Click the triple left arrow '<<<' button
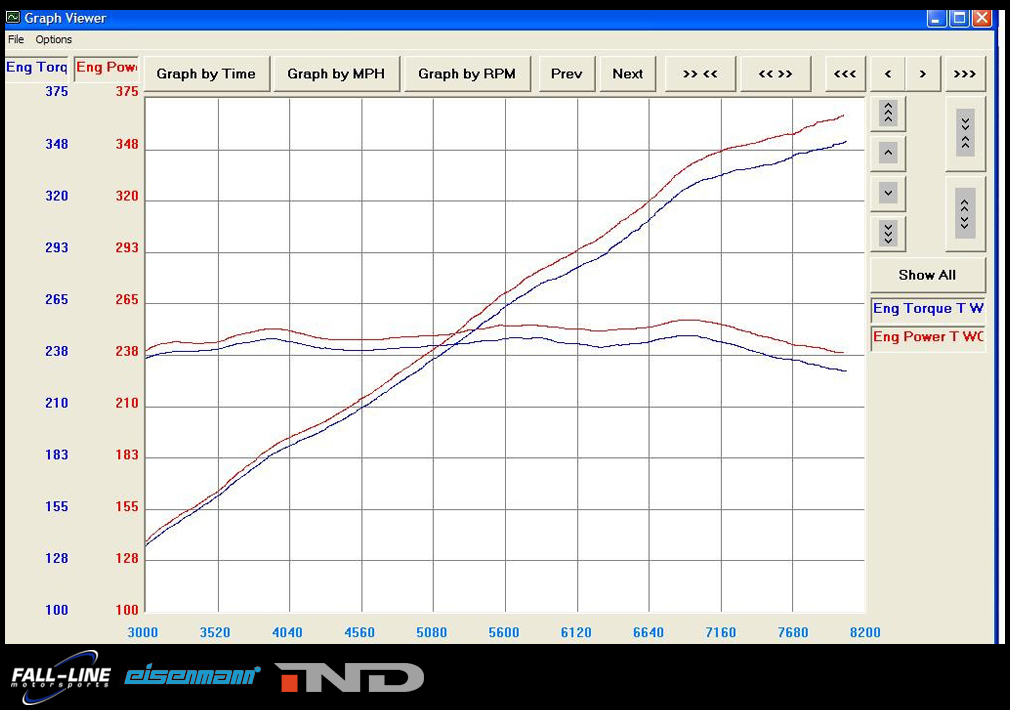This screenshot has height=710, width=1010. (x=845, y=74)
